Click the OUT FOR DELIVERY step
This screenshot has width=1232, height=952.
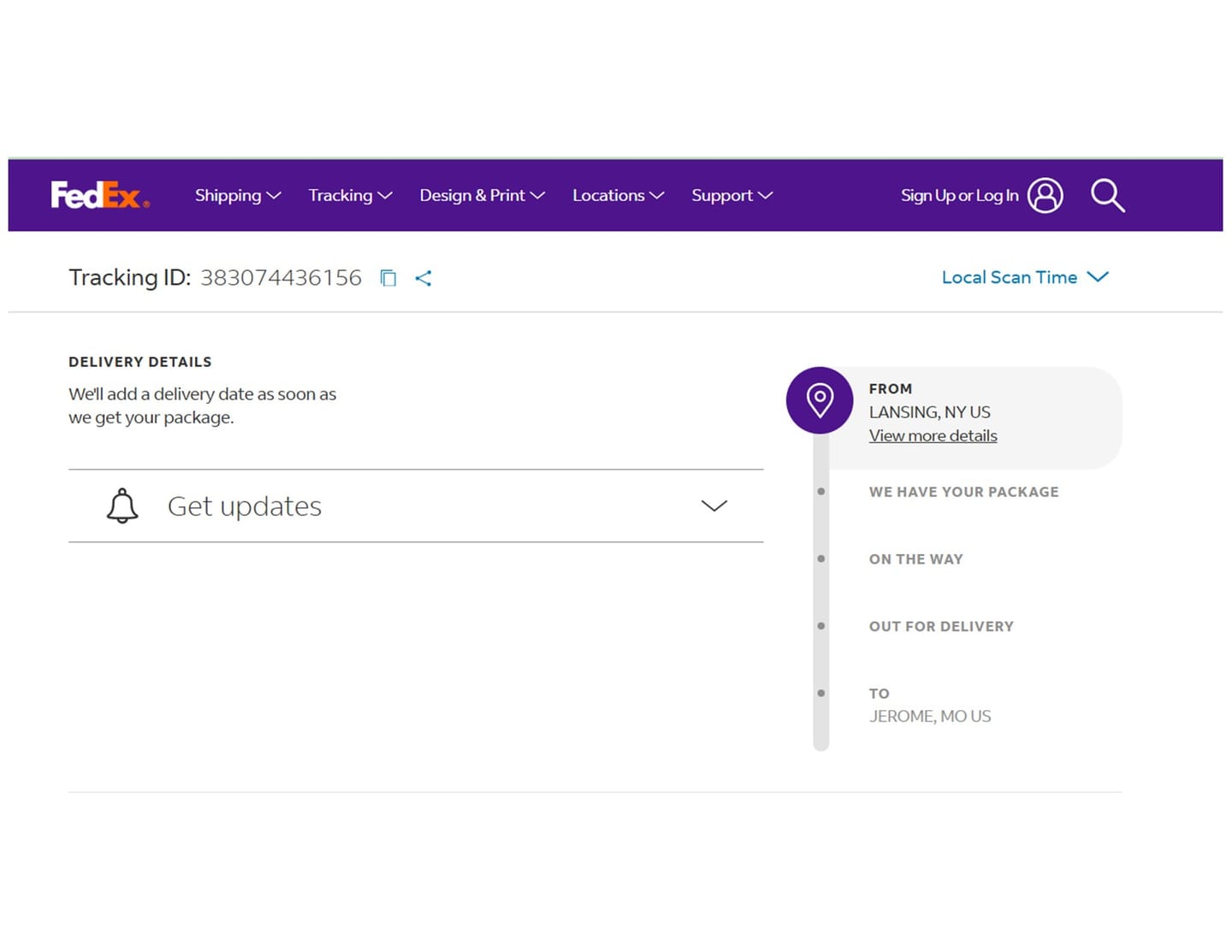click(941, 626)
